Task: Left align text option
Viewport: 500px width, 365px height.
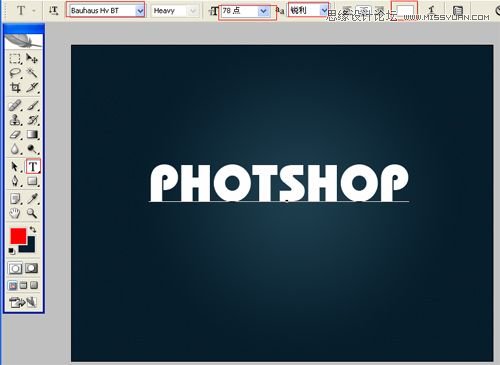Action: coord(347,11)
